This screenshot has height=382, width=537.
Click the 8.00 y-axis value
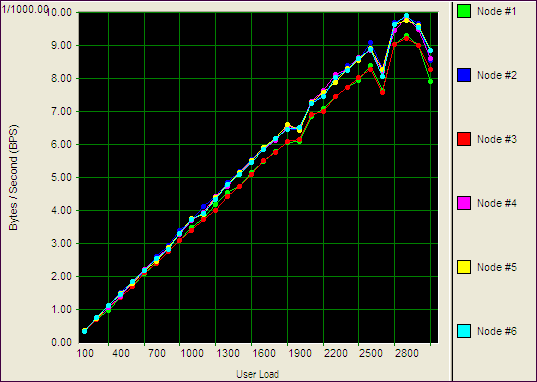[62, 78]
